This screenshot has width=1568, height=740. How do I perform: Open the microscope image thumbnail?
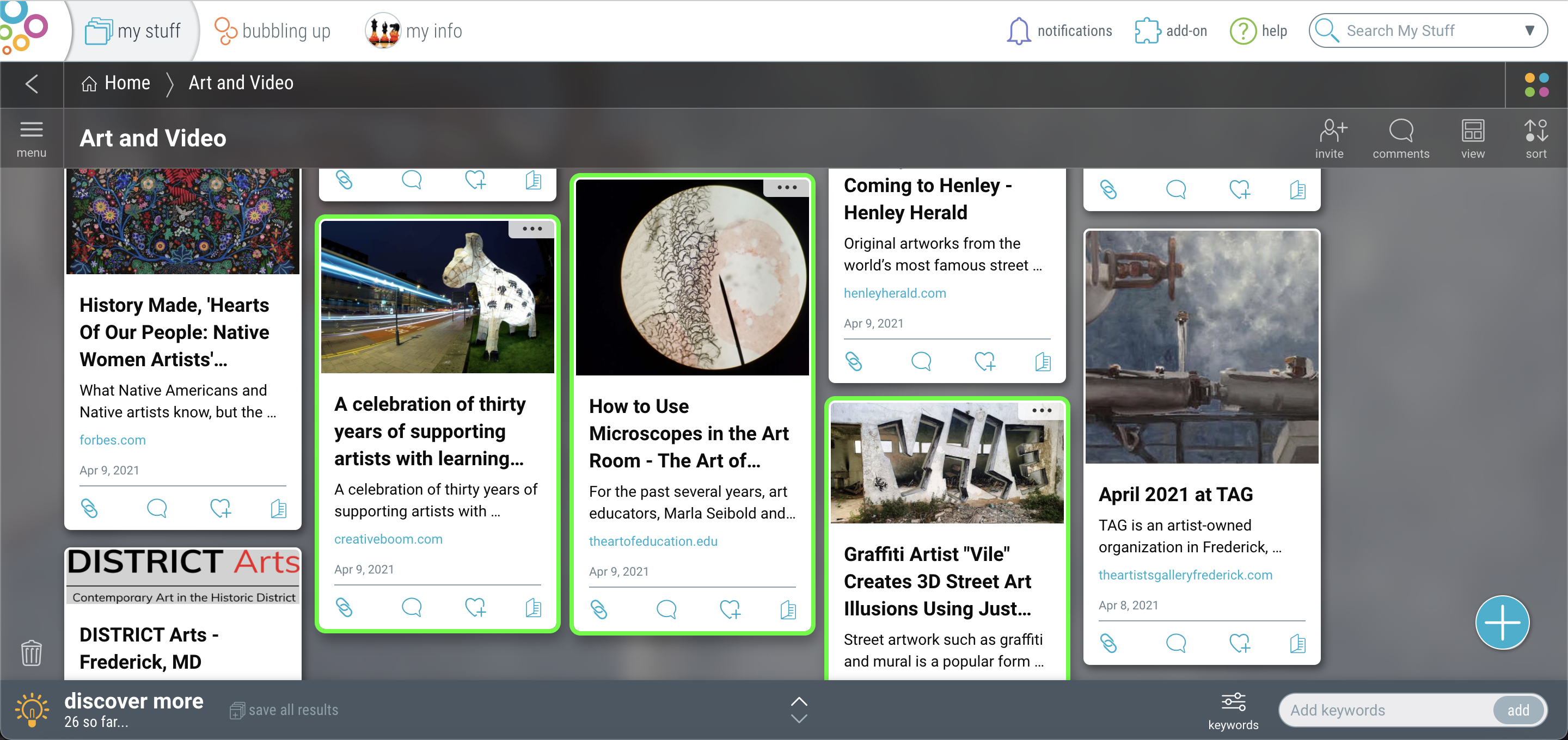[x=692, y=277]
